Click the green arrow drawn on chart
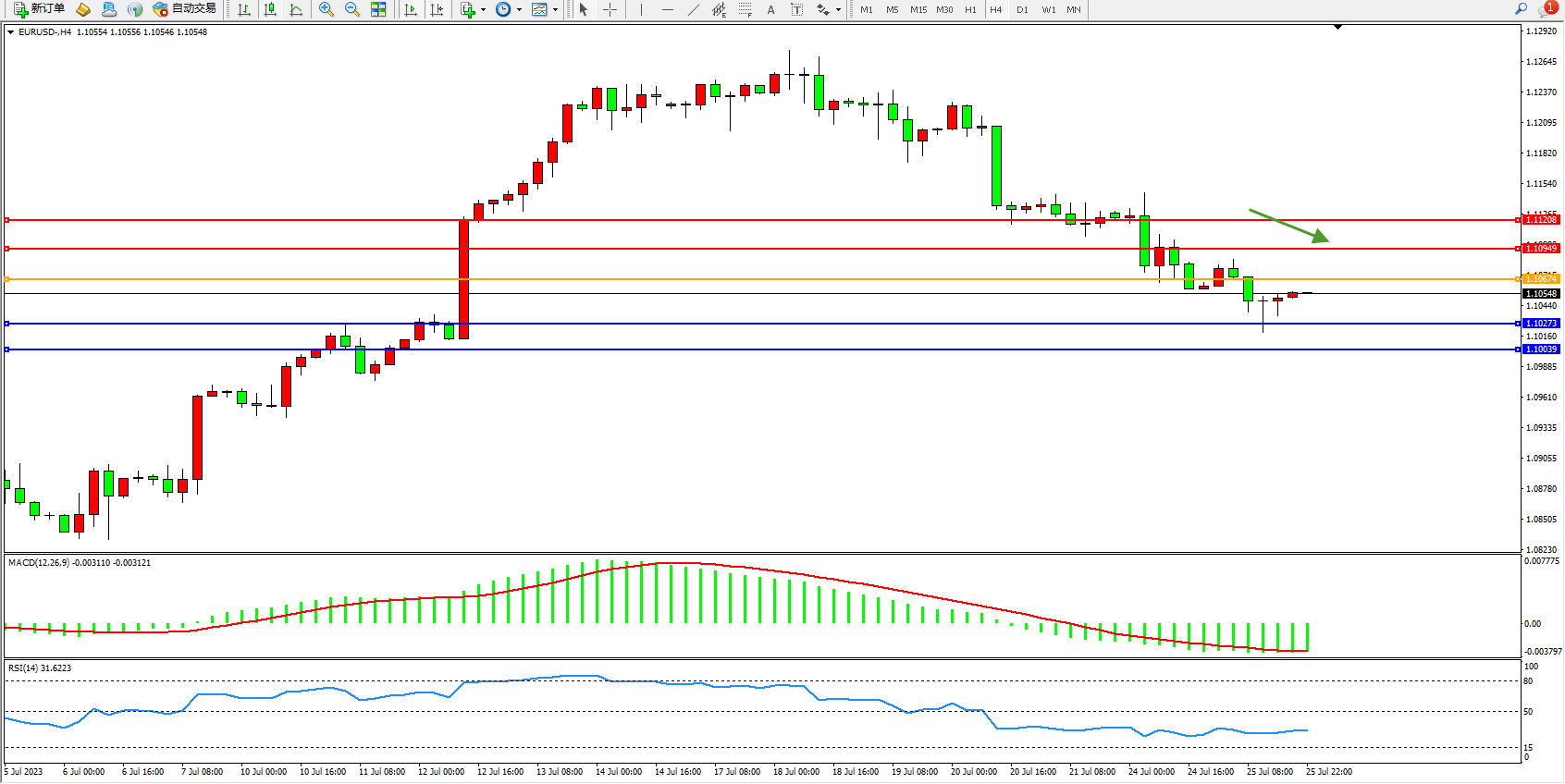 (1289, 226)
